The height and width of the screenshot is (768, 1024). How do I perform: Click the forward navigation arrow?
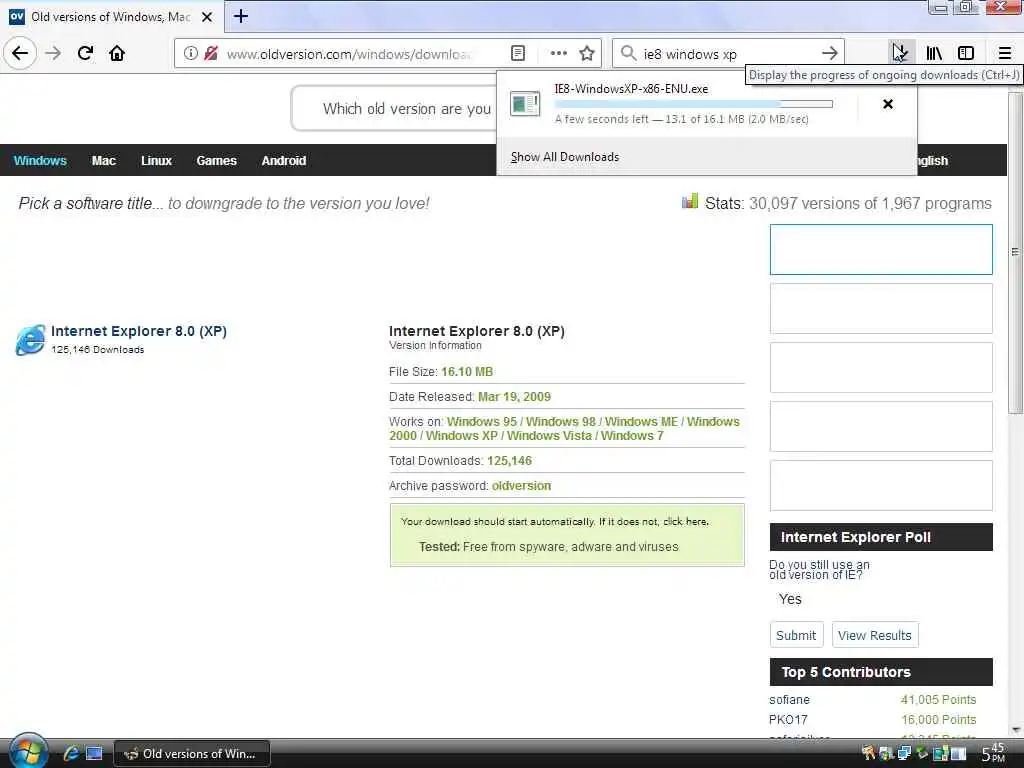[53, 53]
